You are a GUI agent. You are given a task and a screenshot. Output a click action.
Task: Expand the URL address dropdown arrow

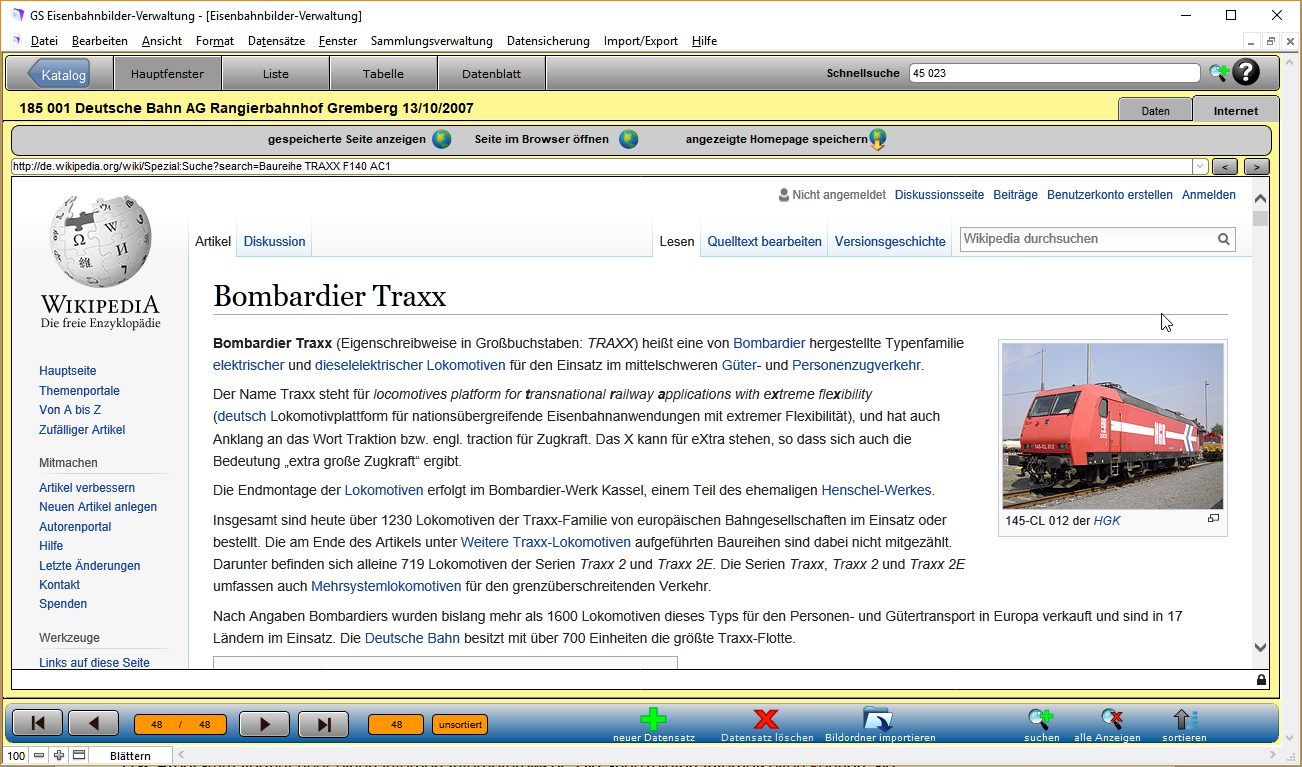[x=1200, y=167]
